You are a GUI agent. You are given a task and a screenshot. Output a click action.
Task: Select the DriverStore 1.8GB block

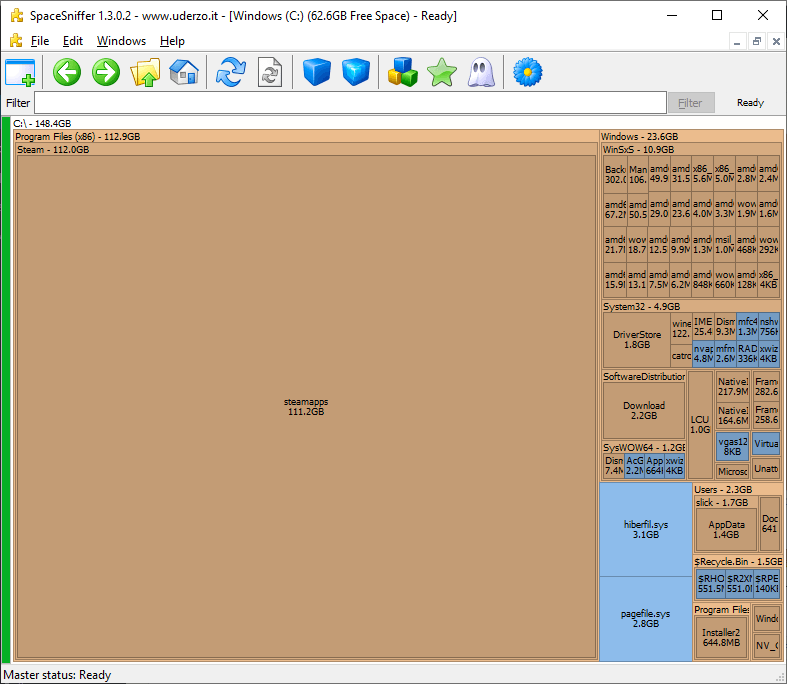coord(636,340)
